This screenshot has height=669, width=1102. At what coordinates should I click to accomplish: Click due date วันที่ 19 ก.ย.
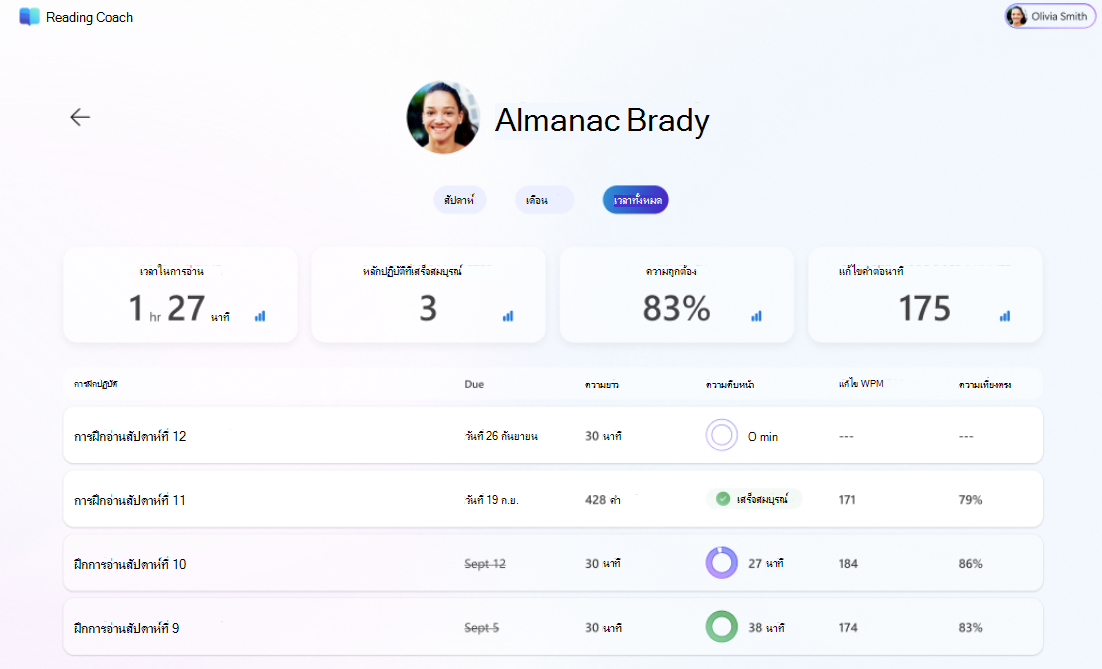[x=491, y=500]
